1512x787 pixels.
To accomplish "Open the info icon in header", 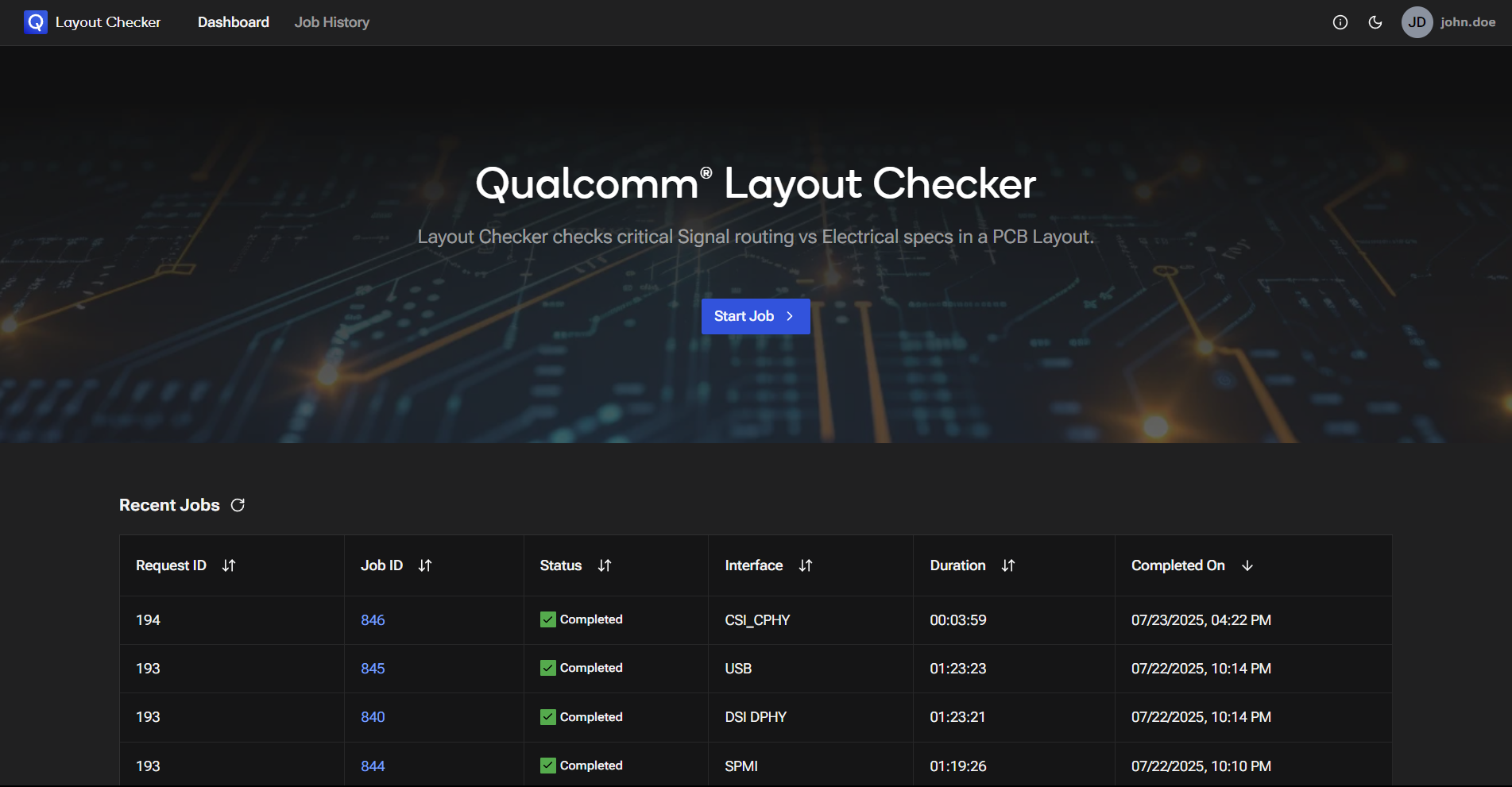I will point(1340,22).
